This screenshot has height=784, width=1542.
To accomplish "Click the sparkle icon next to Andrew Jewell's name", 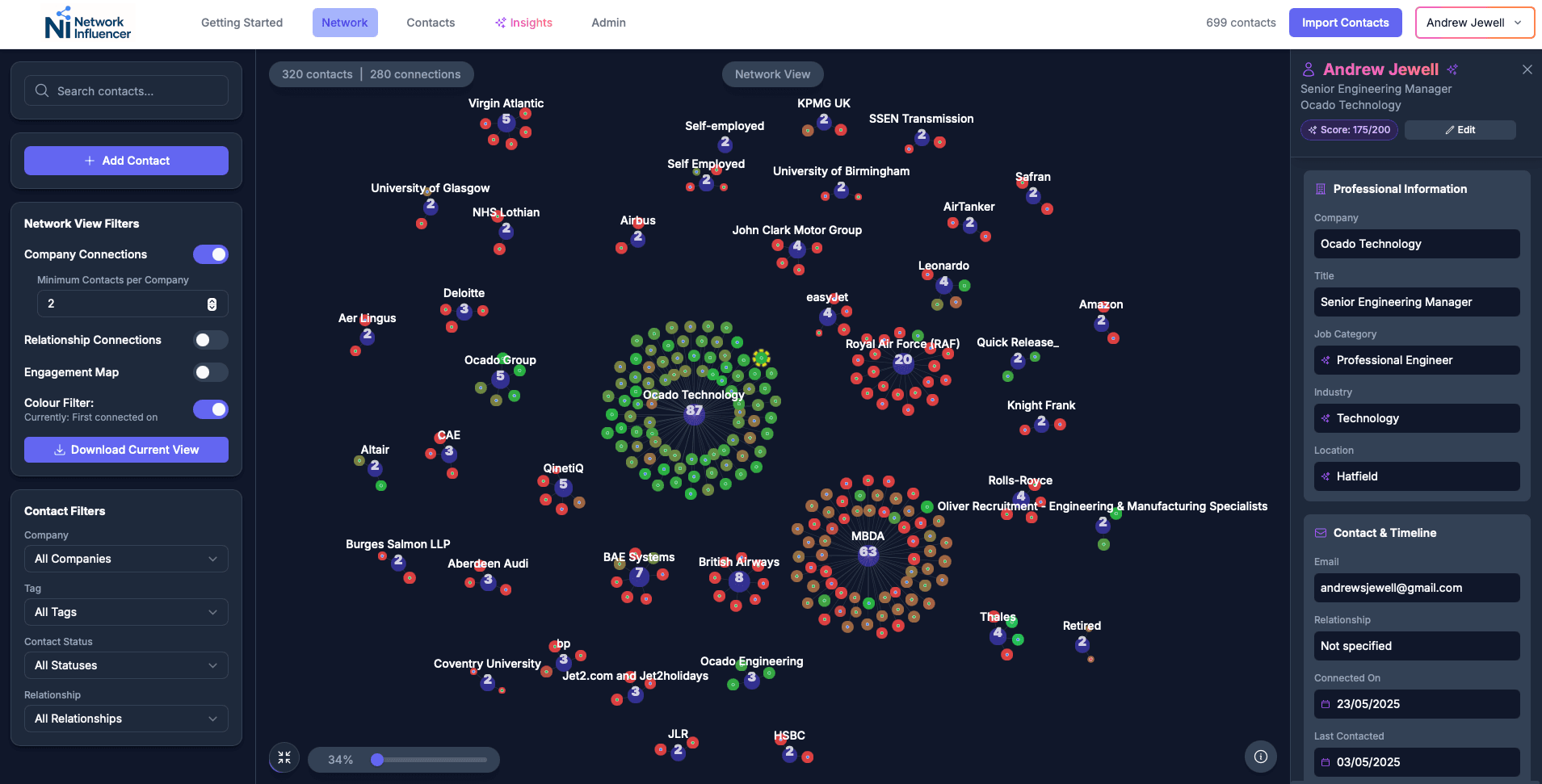I will pyautogui.click(x=1452, y=69).
